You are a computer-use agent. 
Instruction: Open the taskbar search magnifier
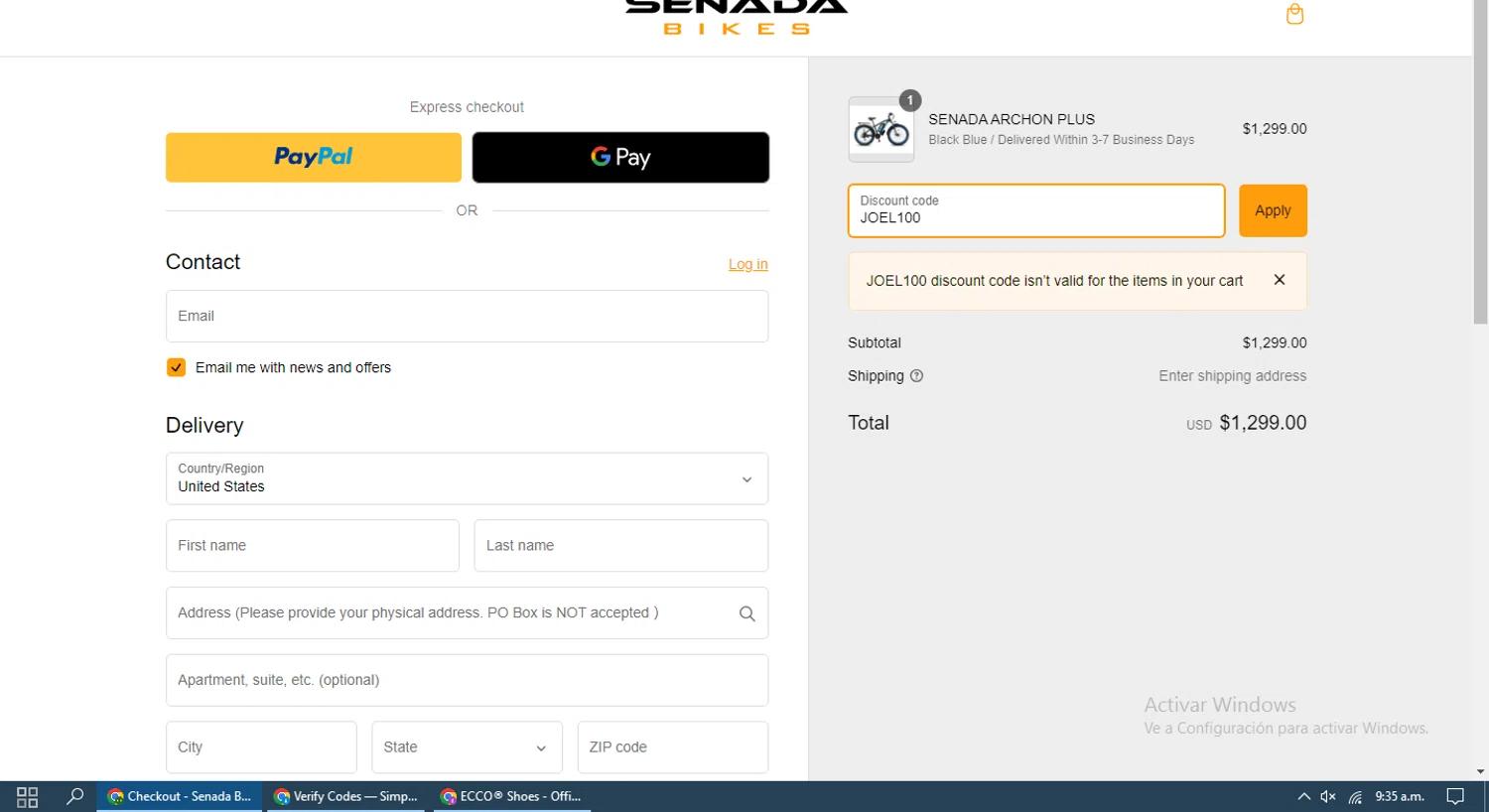pos(74,796)
